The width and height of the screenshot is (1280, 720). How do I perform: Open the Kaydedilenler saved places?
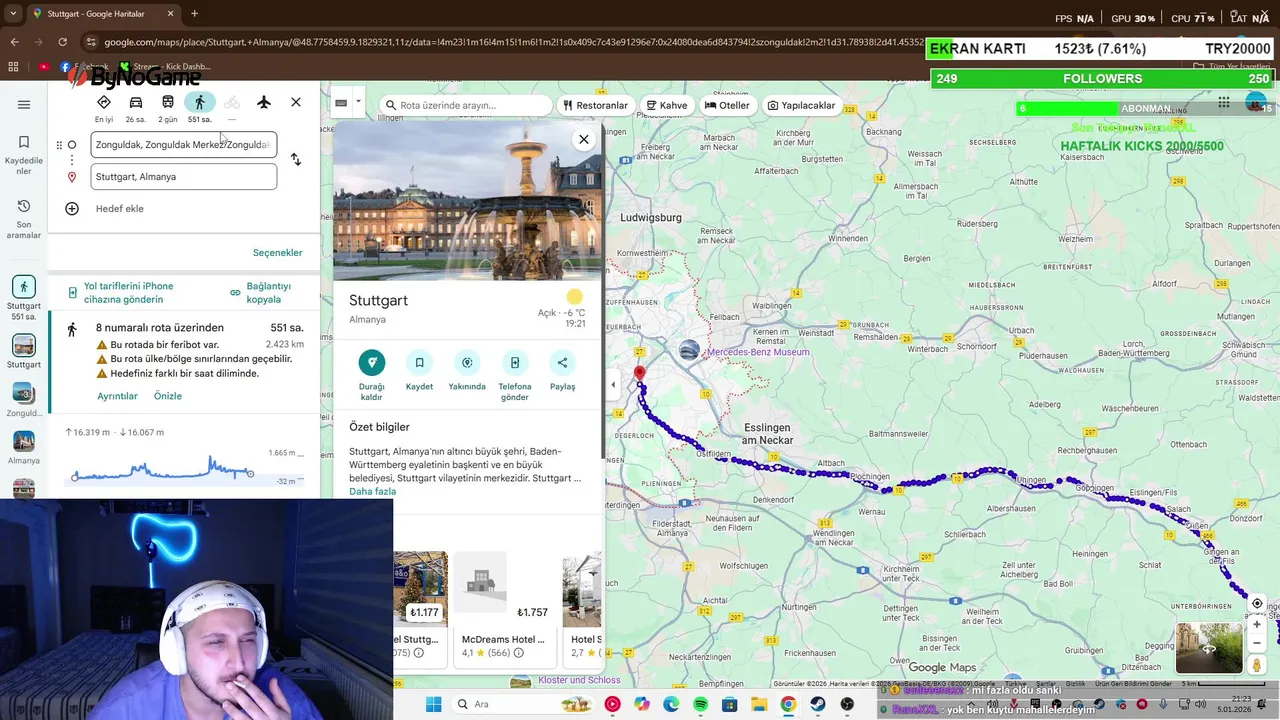coord(24,156)
